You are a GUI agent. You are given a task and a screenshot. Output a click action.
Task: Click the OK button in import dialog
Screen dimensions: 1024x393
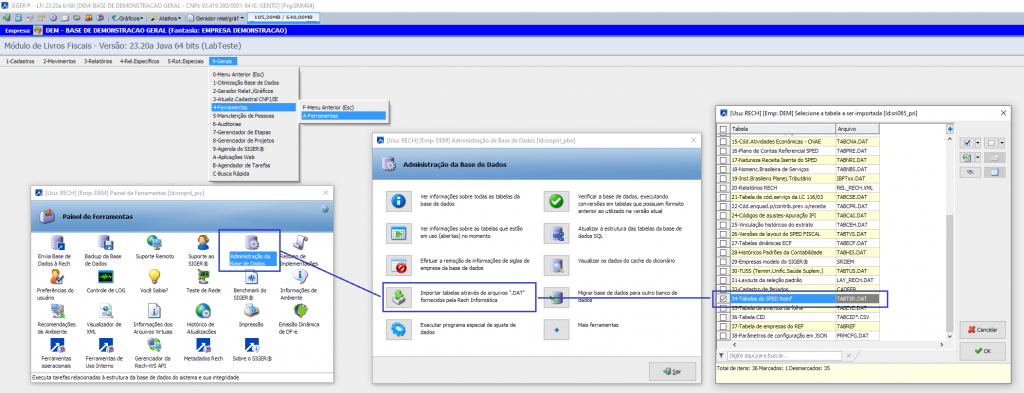coord(982,351)
